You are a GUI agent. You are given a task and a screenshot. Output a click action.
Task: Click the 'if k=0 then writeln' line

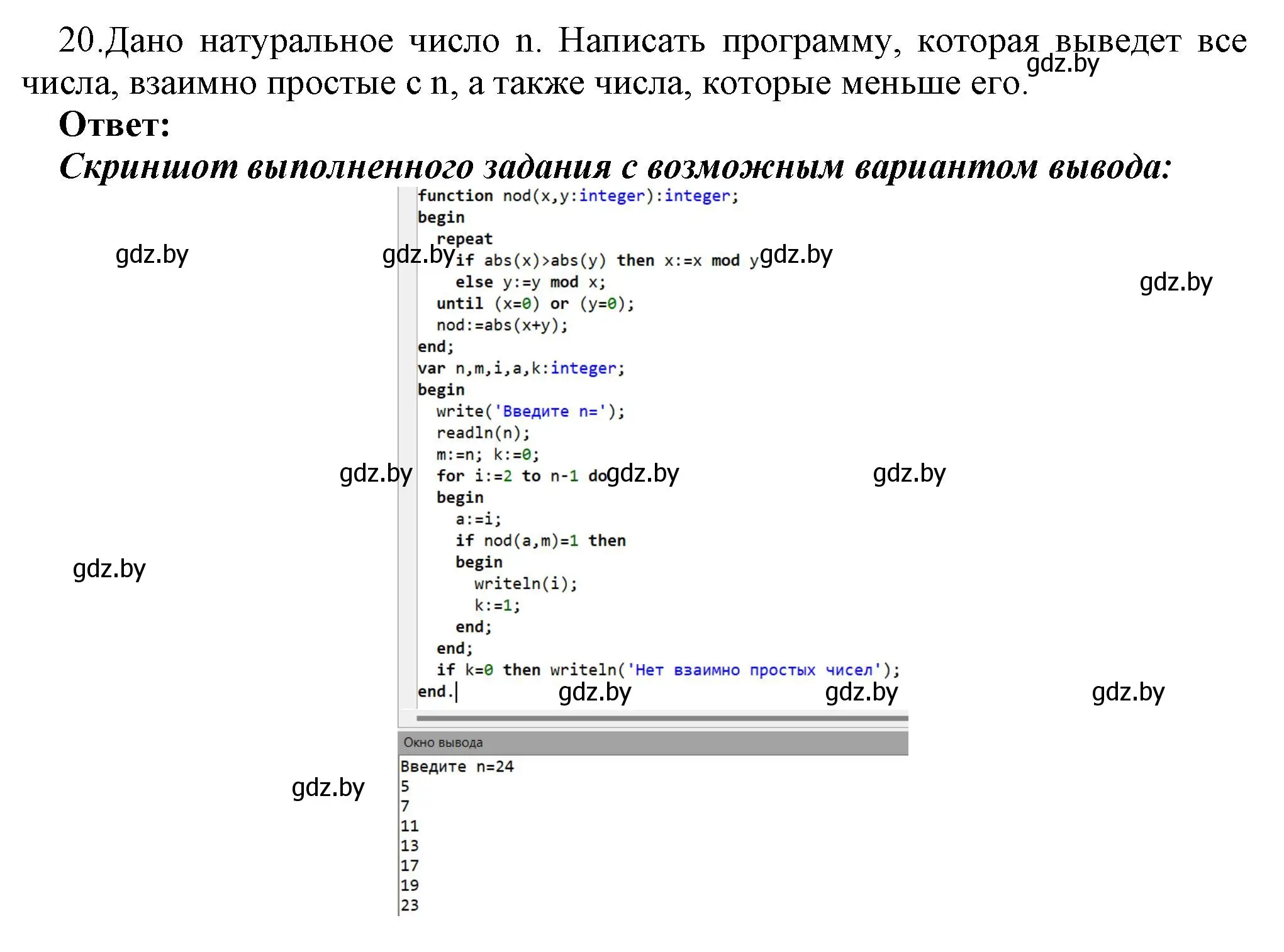point(668,670)
